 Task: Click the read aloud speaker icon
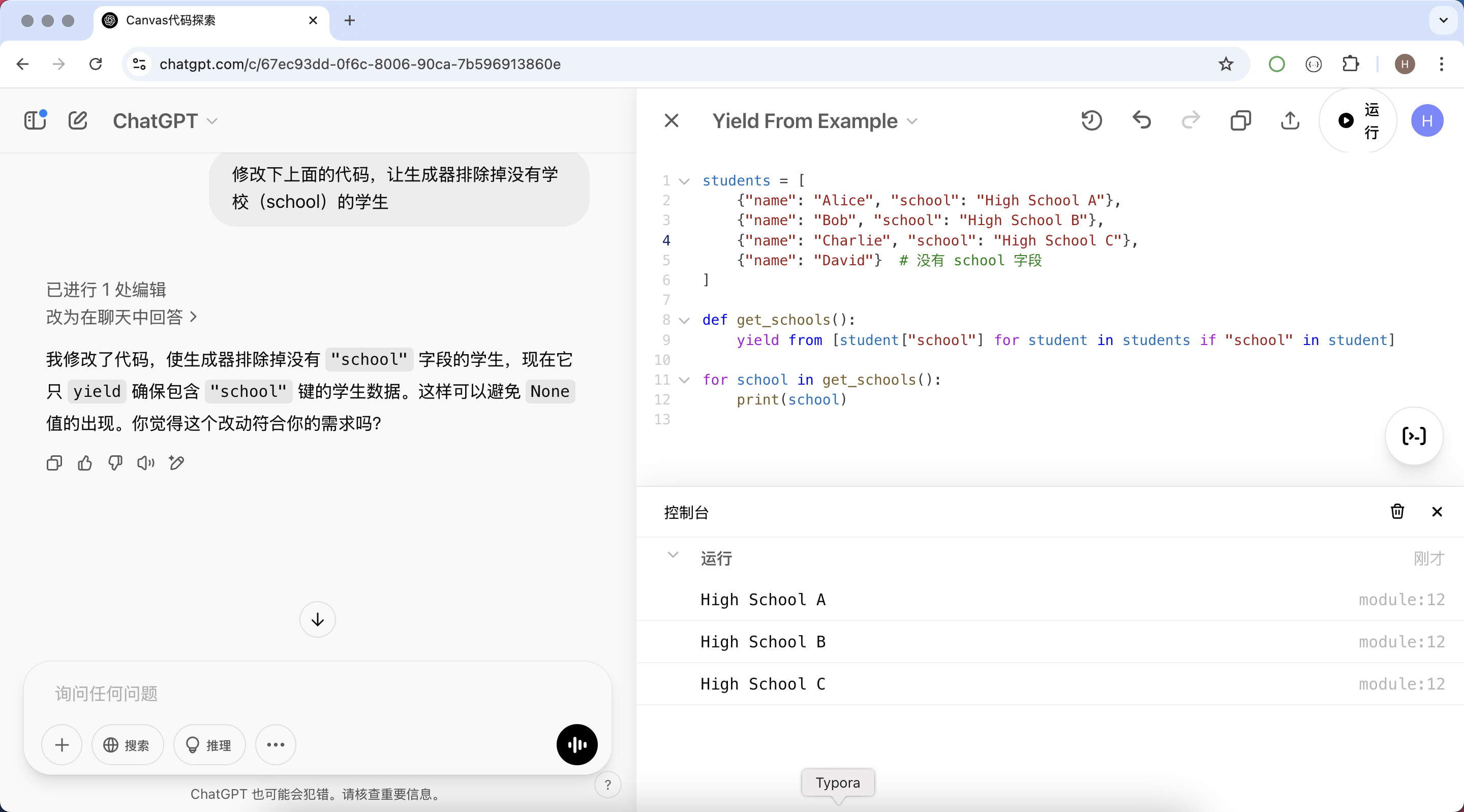coord(145,463)
